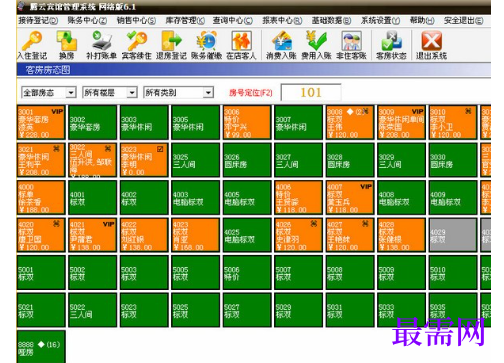Select room tile 8888 哑房

pyautogui.click(x=41, y=347)
